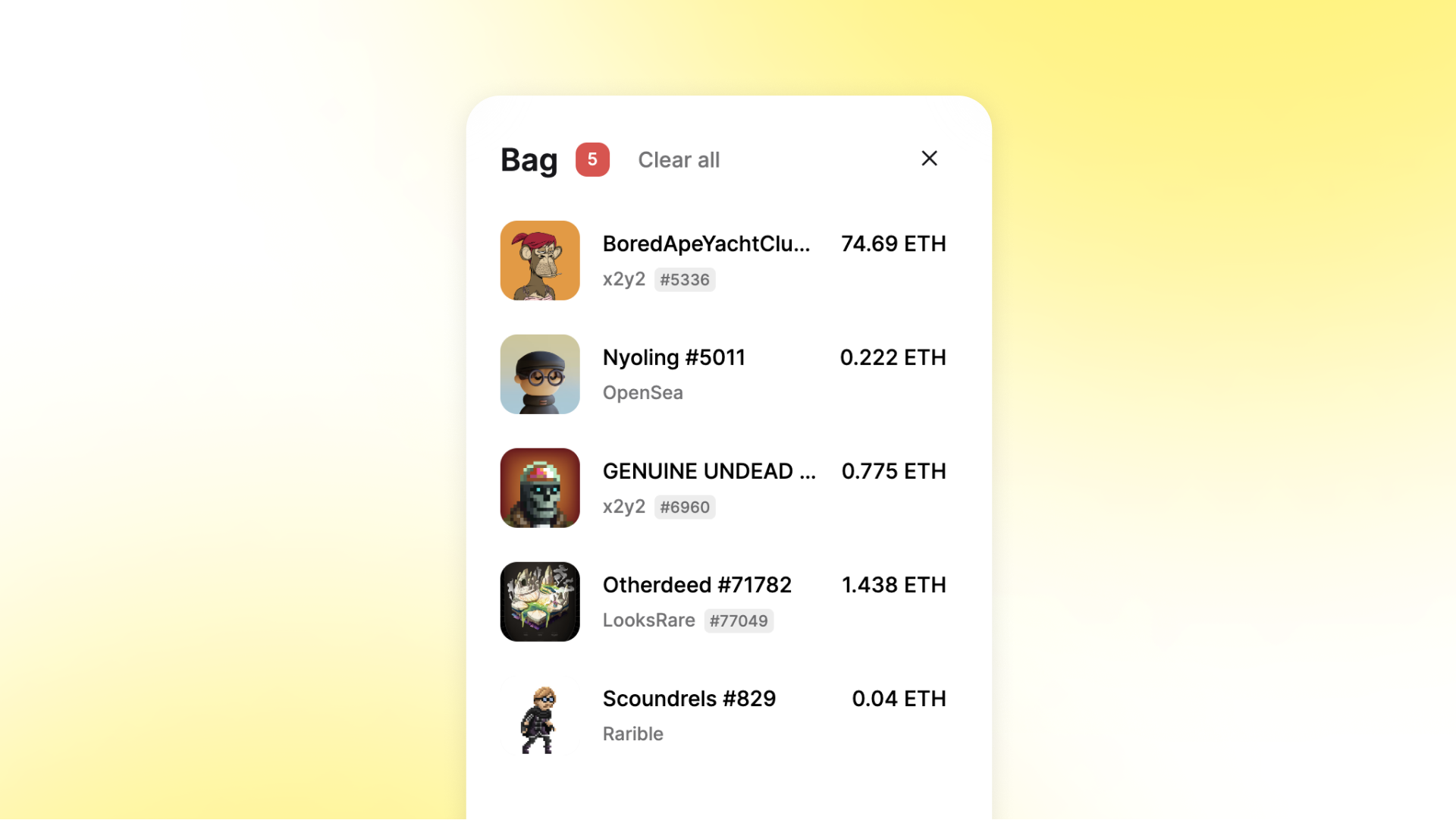Open the Bored Ape thumbnail image
Viewport: 1456px width, 820px height.
point(540,260)
